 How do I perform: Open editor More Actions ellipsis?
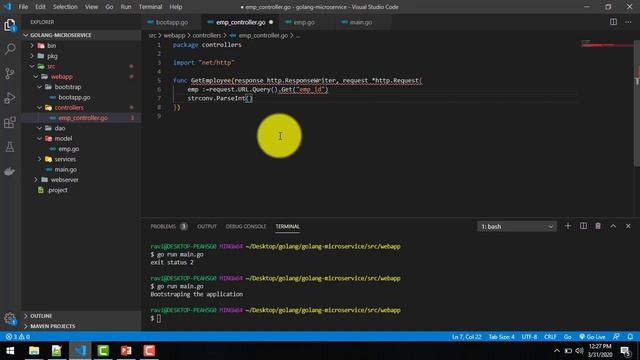[x=628, y=22]
